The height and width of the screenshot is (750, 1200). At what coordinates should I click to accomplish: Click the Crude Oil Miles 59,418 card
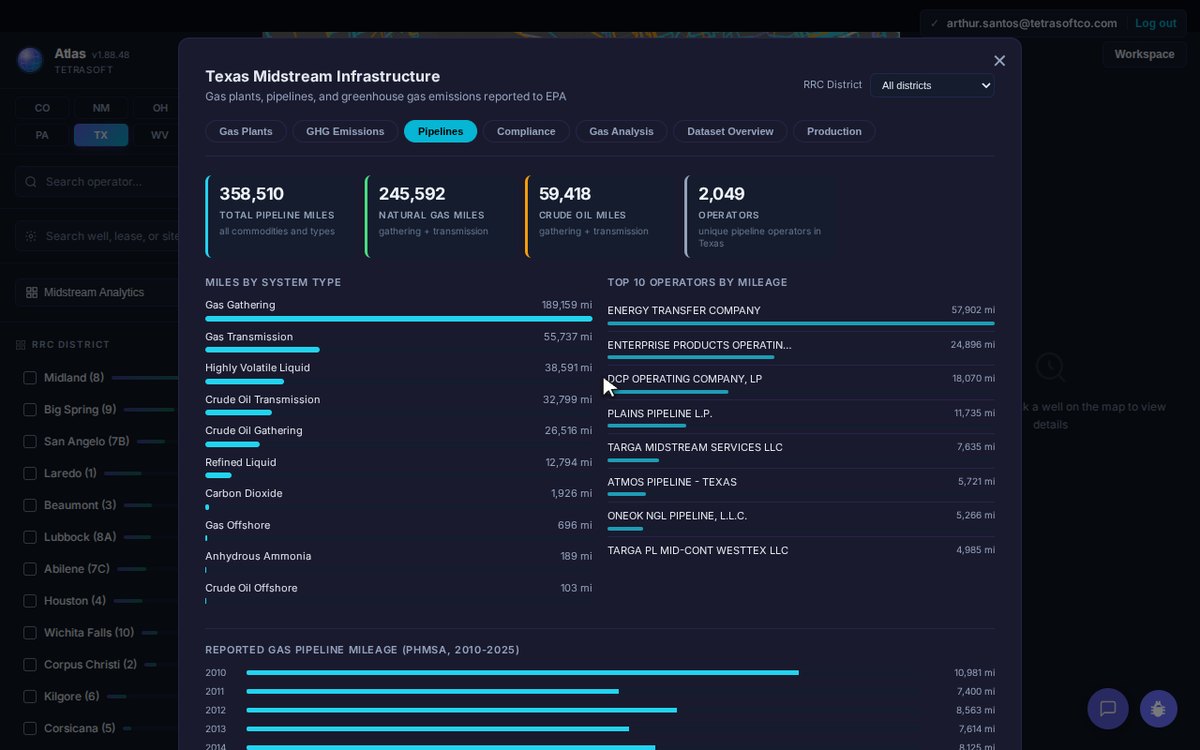click(598, 217)
